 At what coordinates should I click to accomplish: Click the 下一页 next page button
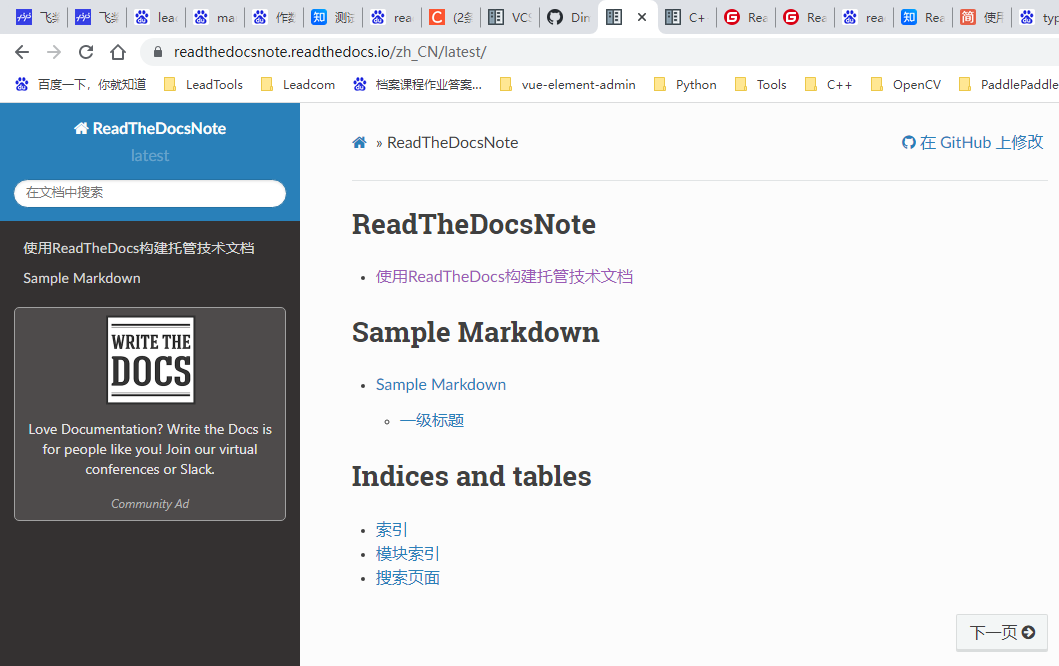pyautogui.click(x=1002, y=633)
